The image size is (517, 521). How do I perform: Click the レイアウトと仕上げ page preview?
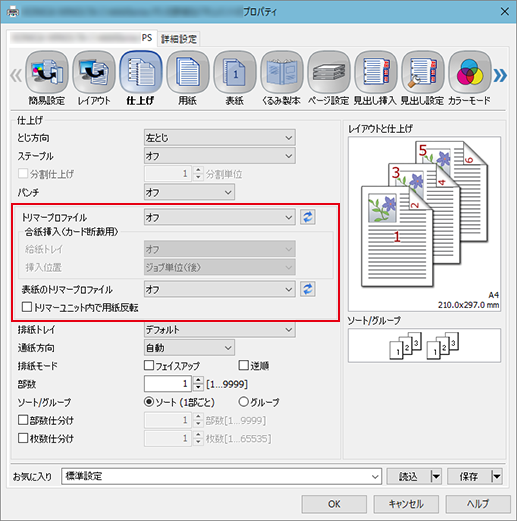coord(424,224)
